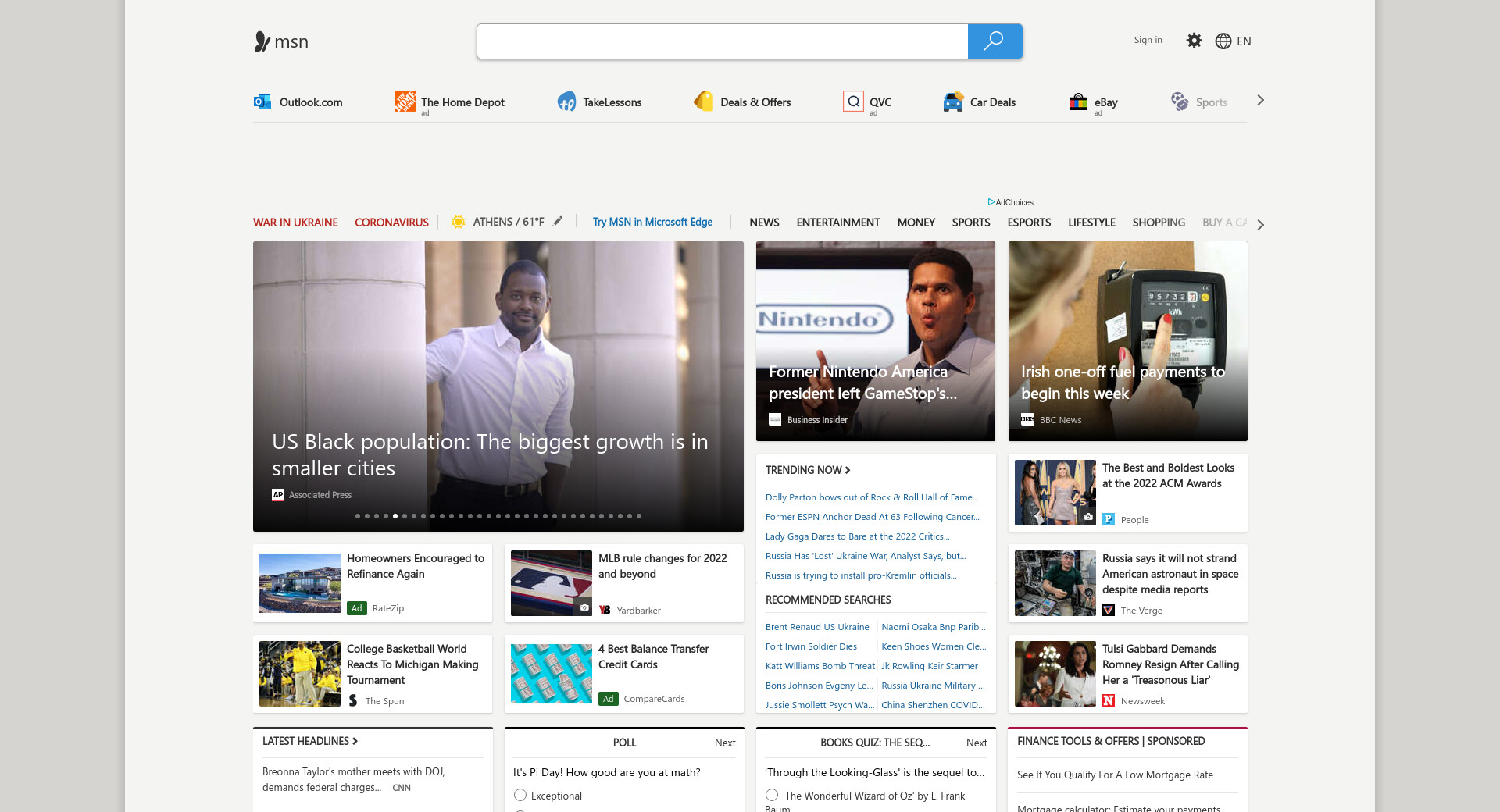
Task: Go to the next poll question
Action: point(724,743)
